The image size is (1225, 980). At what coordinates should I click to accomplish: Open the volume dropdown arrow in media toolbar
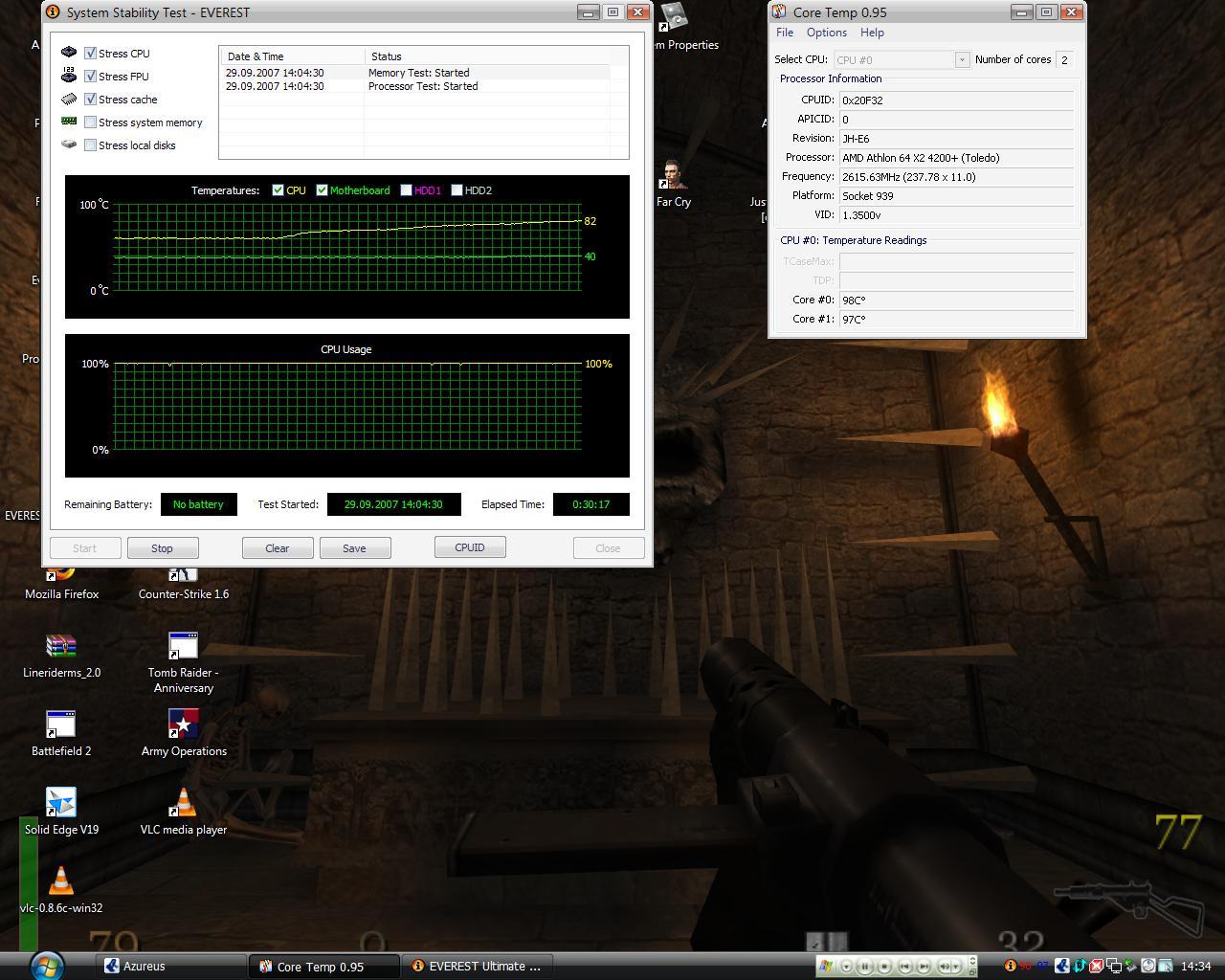[x=956, y=967]
